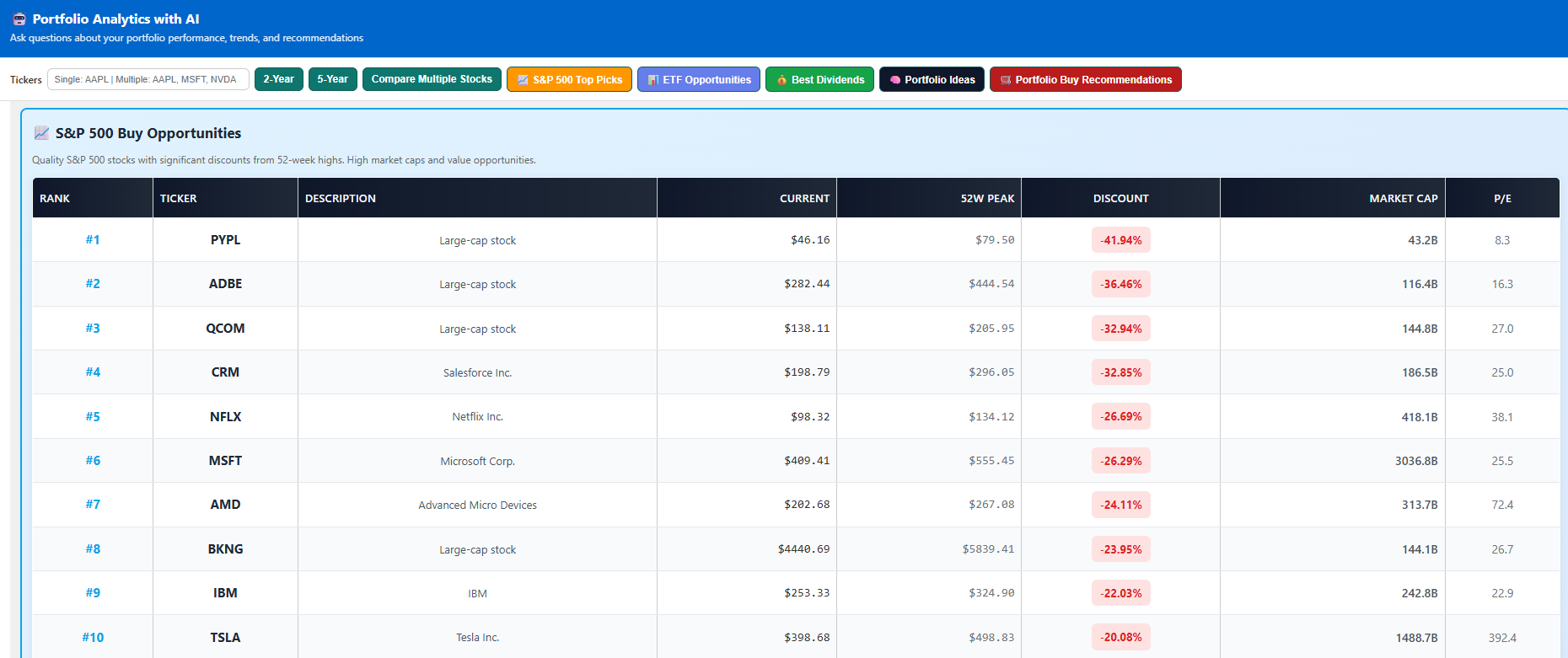Open Portfolio Ideas

point(932,79)
